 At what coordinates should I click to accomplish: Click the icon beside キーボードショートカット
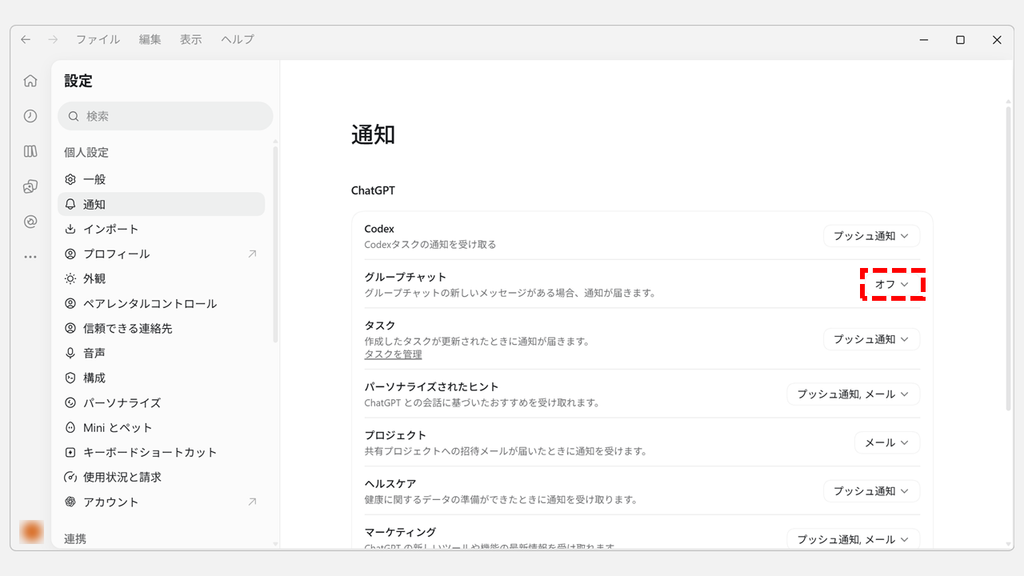coord(71,453)
